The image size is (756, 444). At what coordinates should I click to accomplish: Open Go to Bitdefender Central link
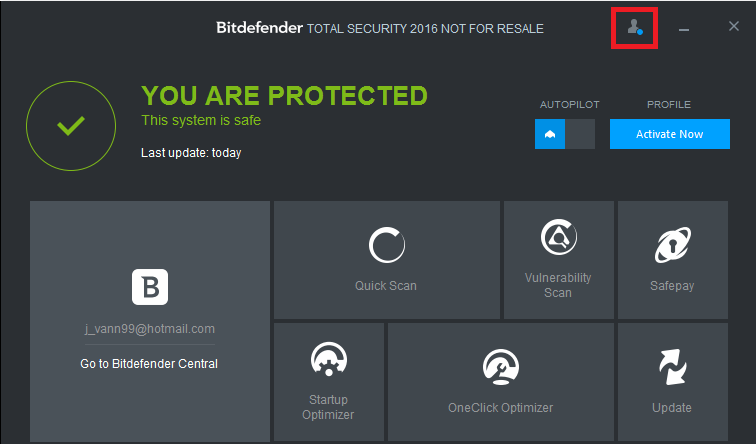click(149, 364)
